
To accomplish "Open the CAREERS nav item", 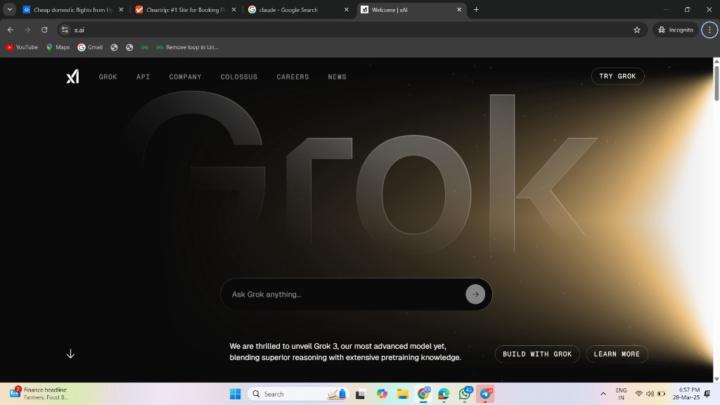I will coord(292,77).
